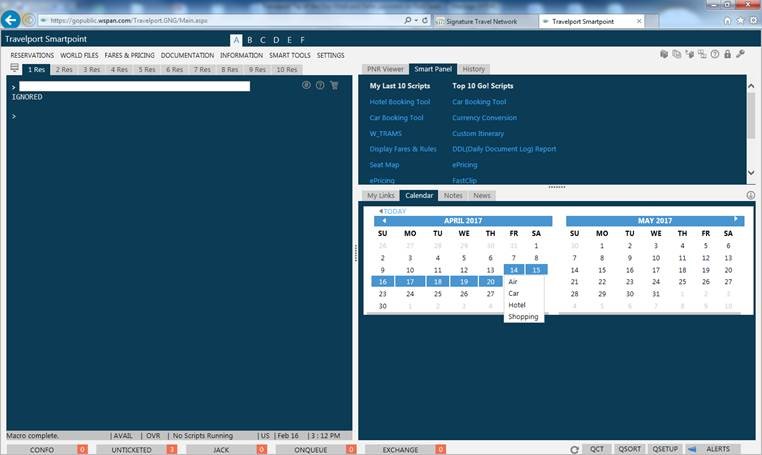Image resolution: width=762 pixels, height=455 pixels.
Task: Click the search magnifier in the address bar
Action: [x=407, y=20]
